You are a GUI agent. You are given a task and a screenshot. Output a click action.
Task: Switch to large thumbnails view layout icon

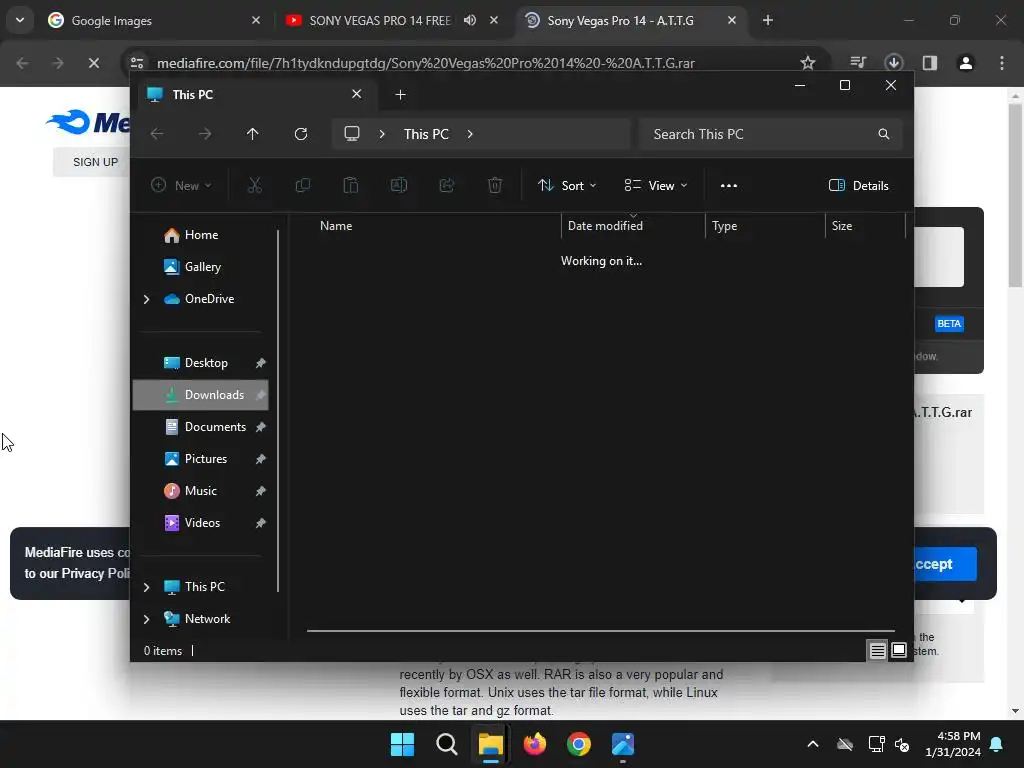point(899,650)
